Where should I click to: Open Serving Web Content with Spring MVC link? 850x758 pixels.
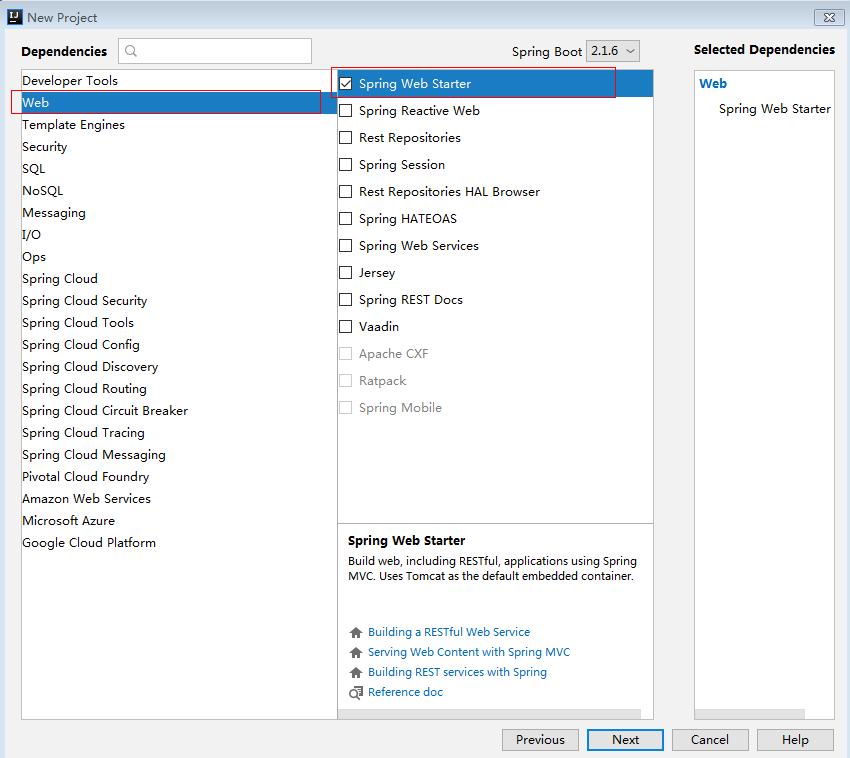pos(469,652)
